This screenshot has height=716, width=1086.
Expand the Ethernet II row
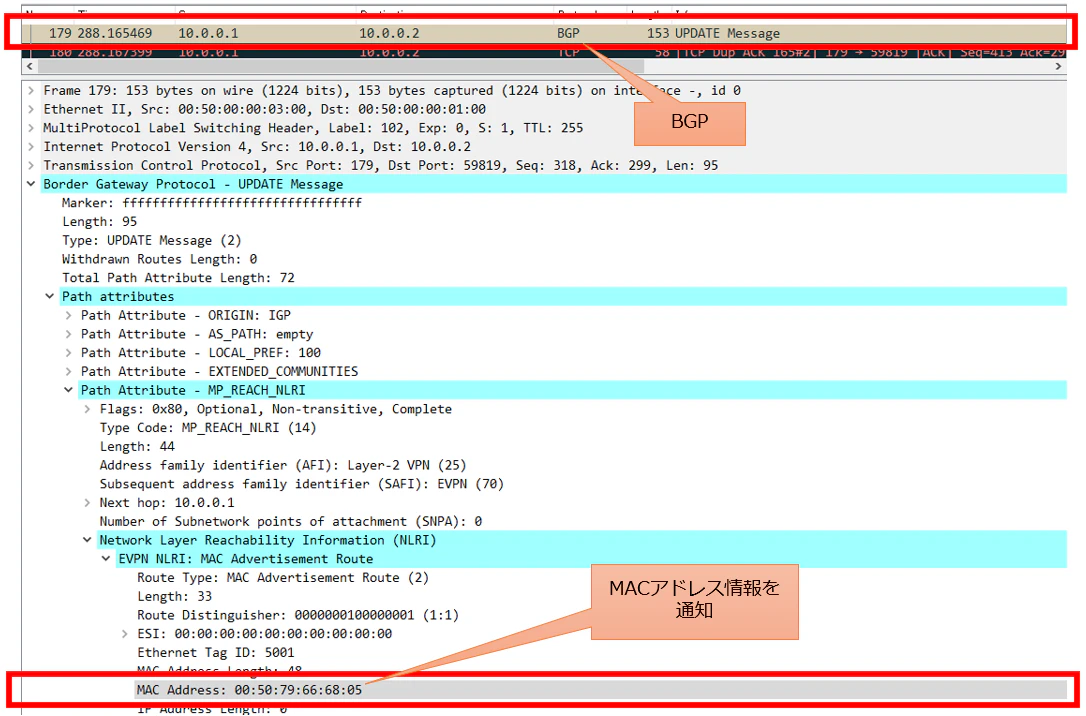point(30,109)
